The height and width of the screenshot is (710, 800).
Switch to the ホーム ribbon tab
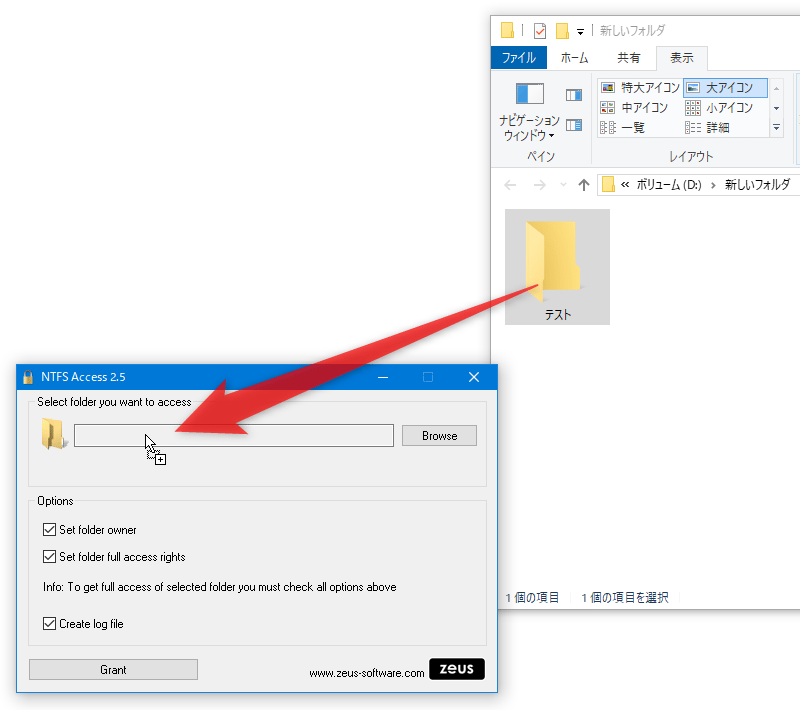[x=574, y=58]
